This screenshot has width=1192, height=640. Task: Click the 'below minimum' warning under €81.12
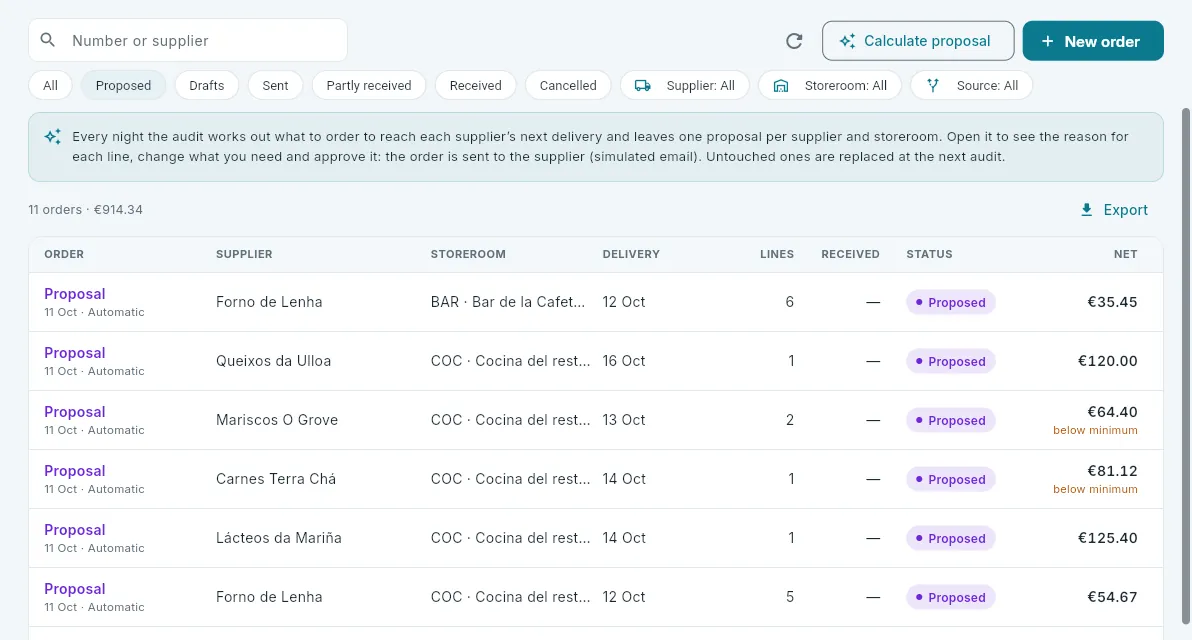coord(1095,490)
